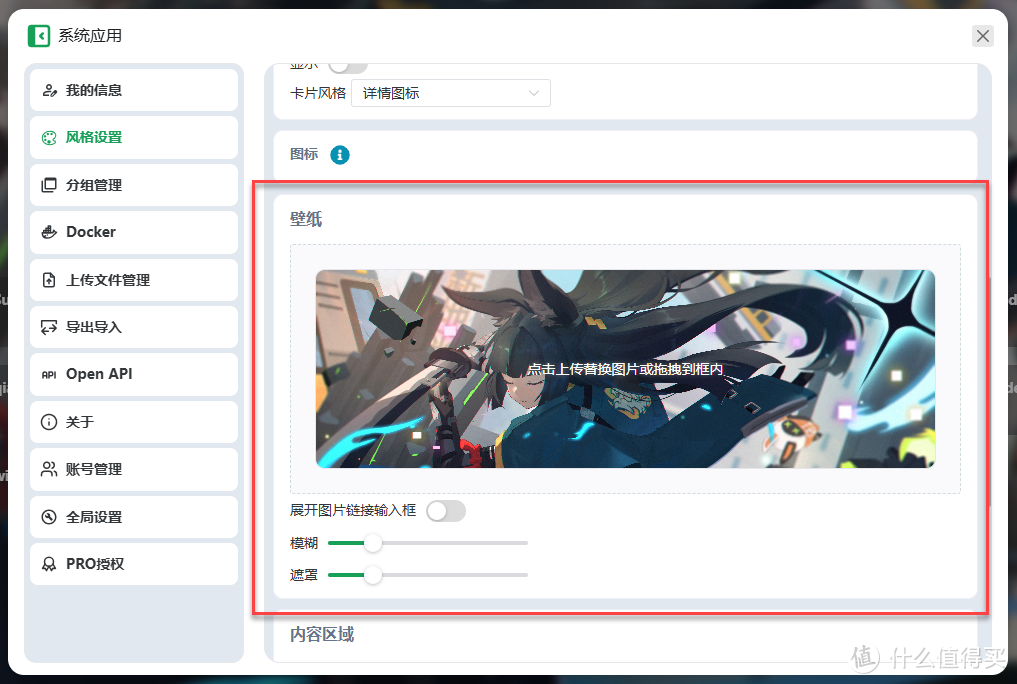Click the Open API icon
This screenshot has width=1017, height=684.
(49, 375)
